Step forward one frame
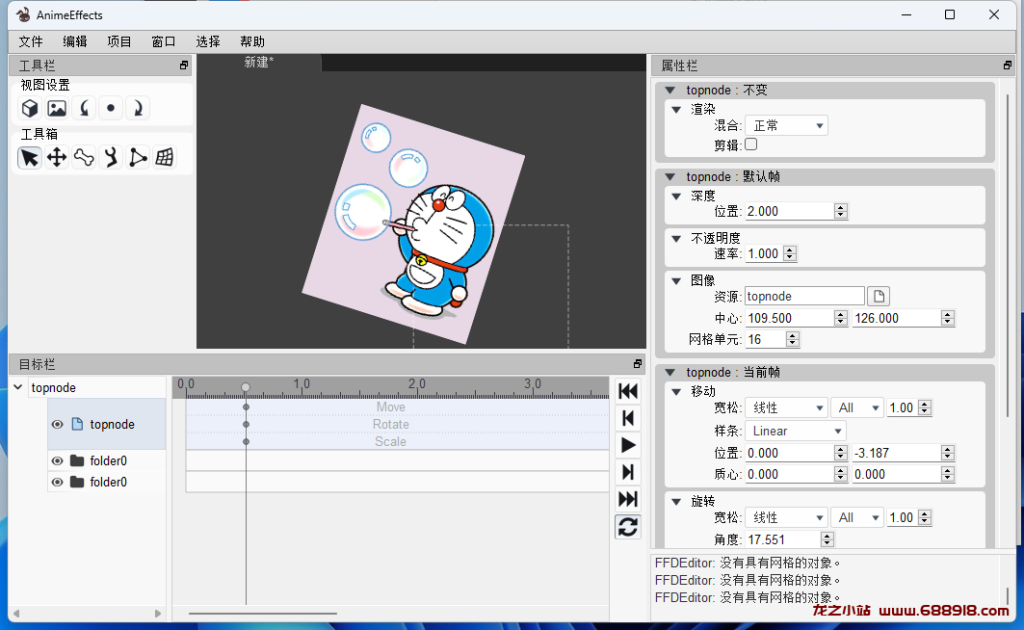 point(628,472)
